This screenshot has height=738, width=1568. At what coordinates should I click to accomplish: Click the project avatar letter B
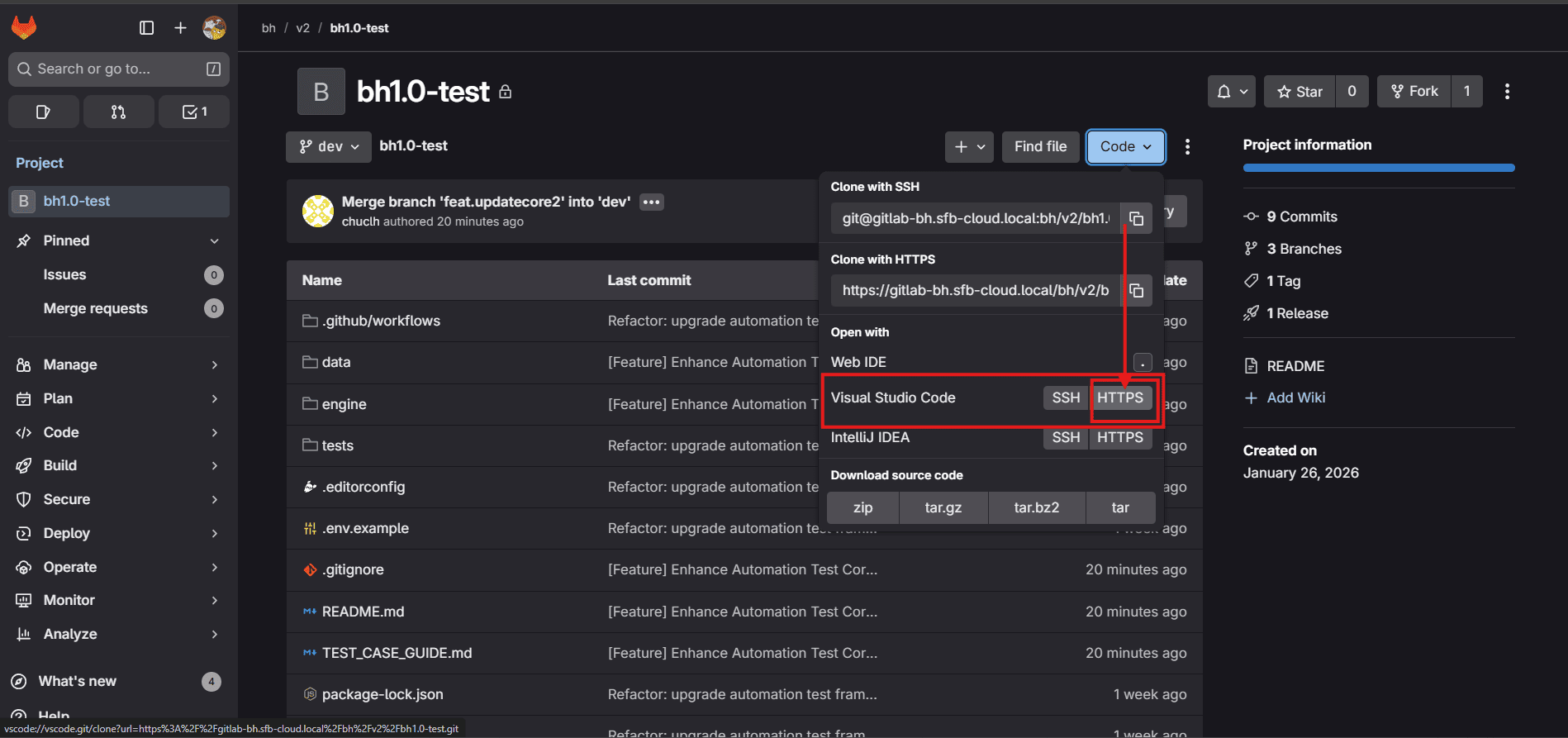pos(321,91)
